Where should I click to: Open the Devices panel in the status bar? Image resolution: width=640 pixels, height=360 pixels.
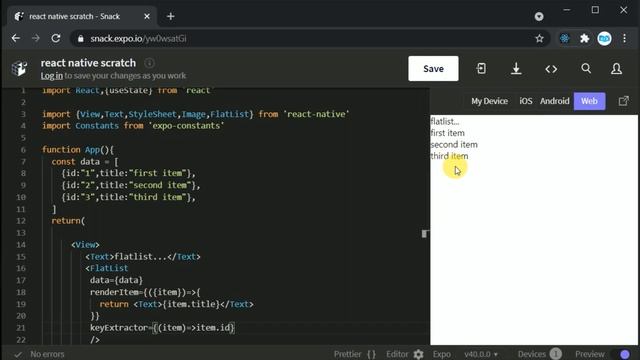tap(539, 354)
